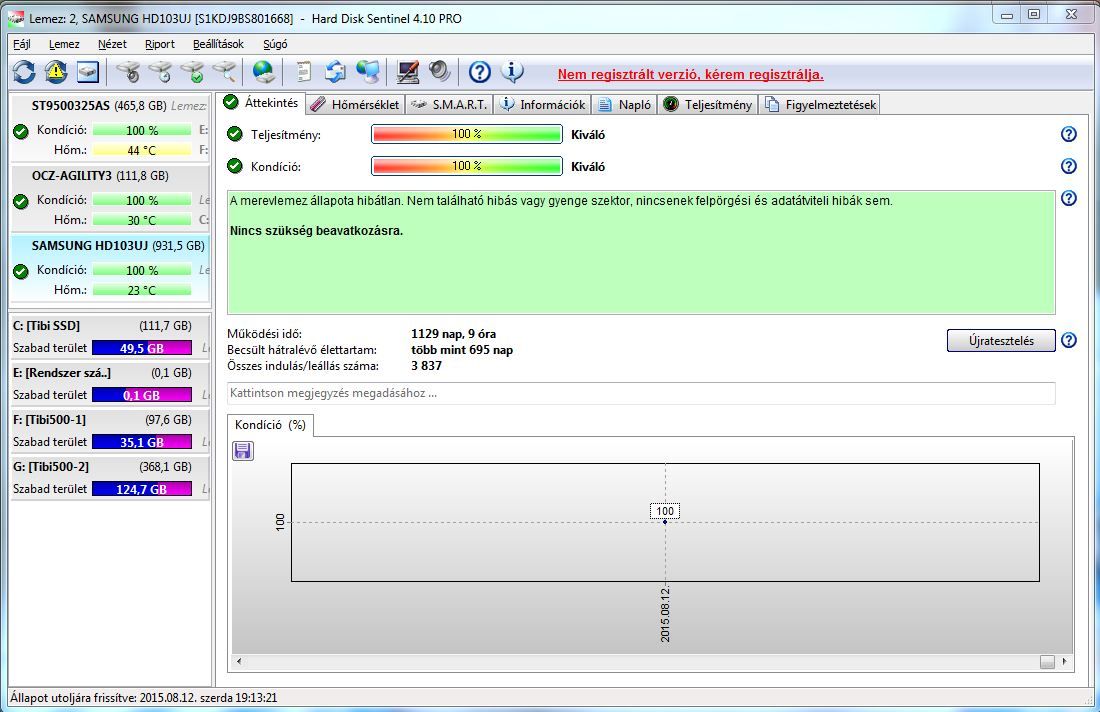This screenshot has width=1100, height=712.
Task: Open the Fájl menu
Action: [x=22, y=44]
